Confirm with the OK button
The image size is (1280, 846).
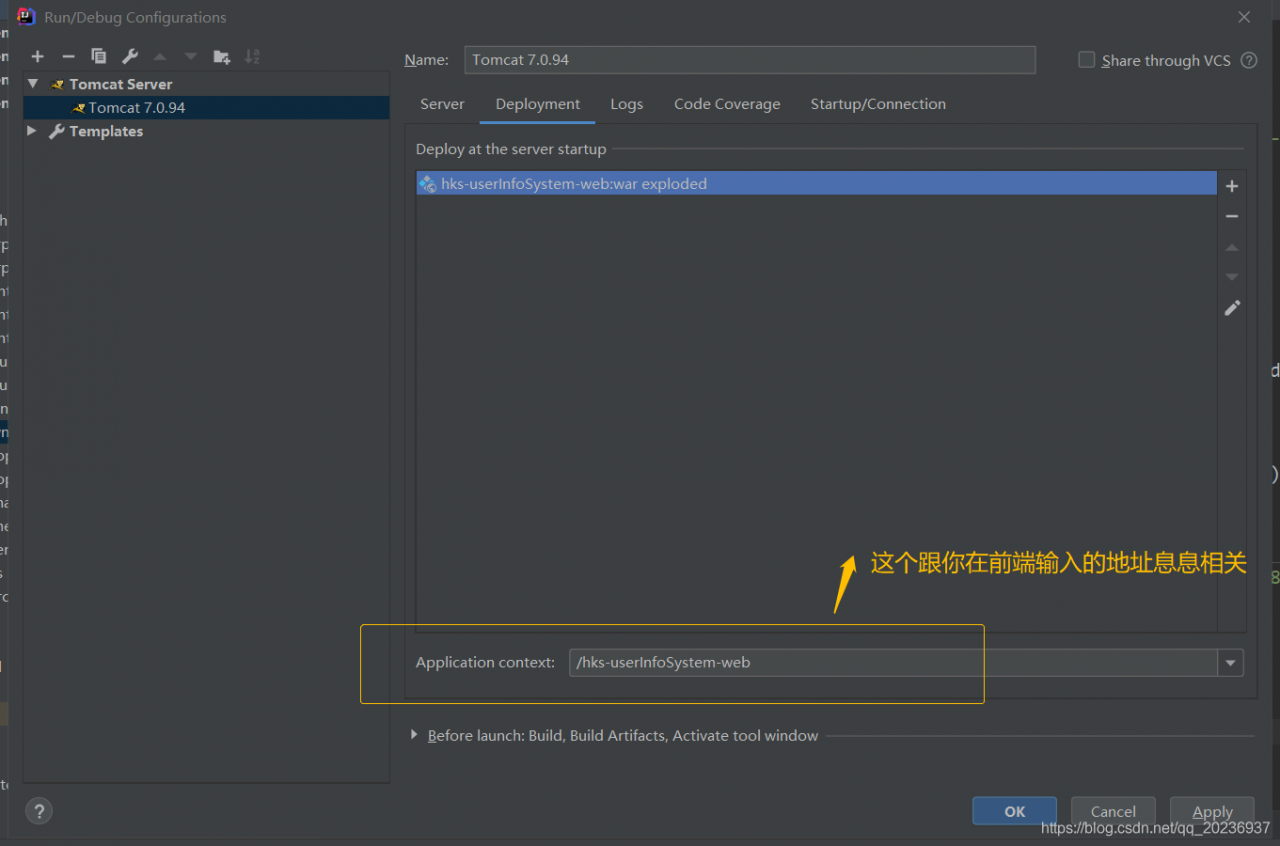point(1015,811)
